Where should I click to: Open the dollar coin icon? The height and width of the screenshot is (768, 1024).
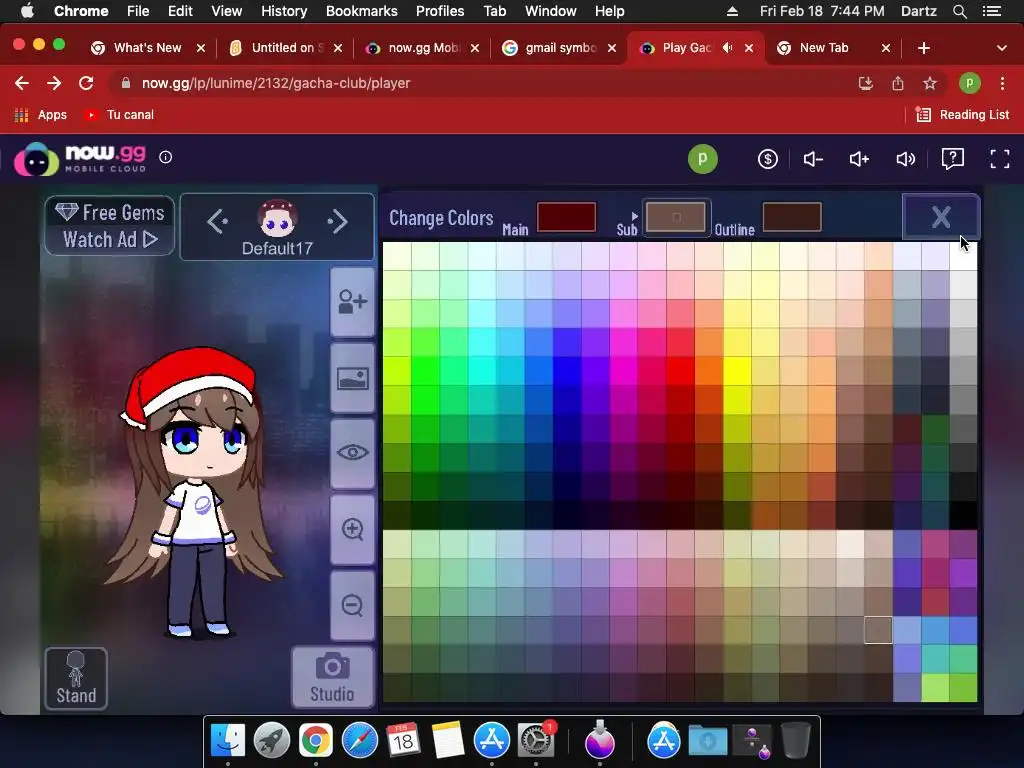tap(767, 159)
